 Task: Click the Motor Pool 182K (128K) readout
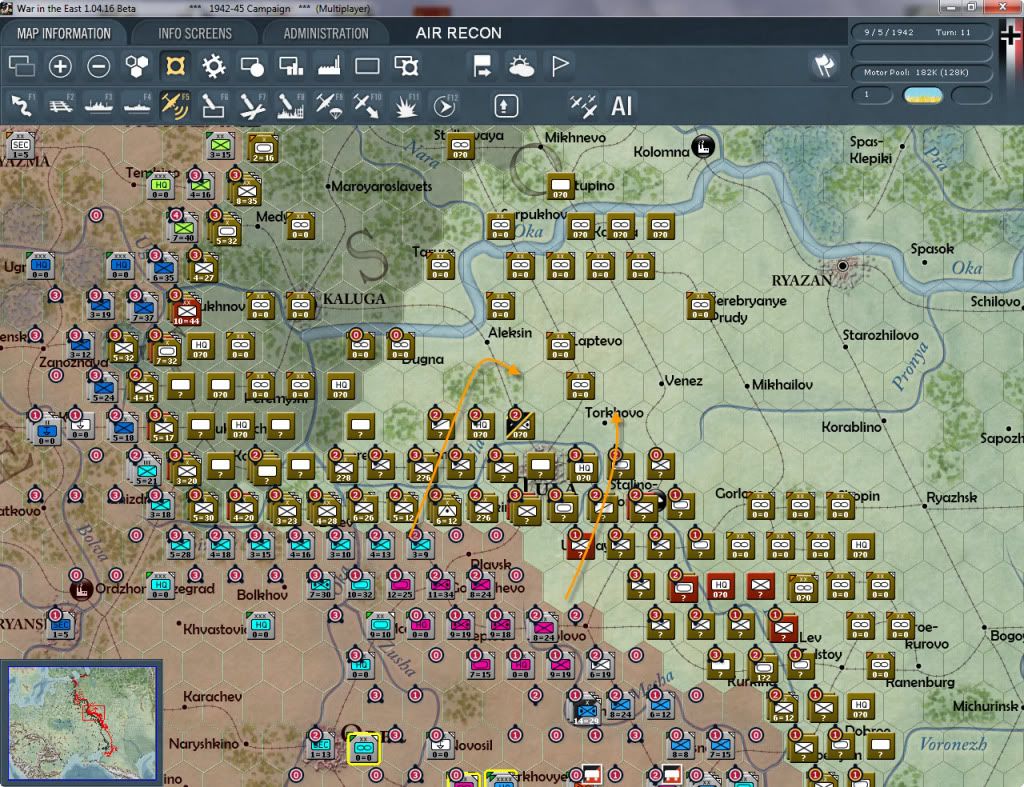click(921, 72)
